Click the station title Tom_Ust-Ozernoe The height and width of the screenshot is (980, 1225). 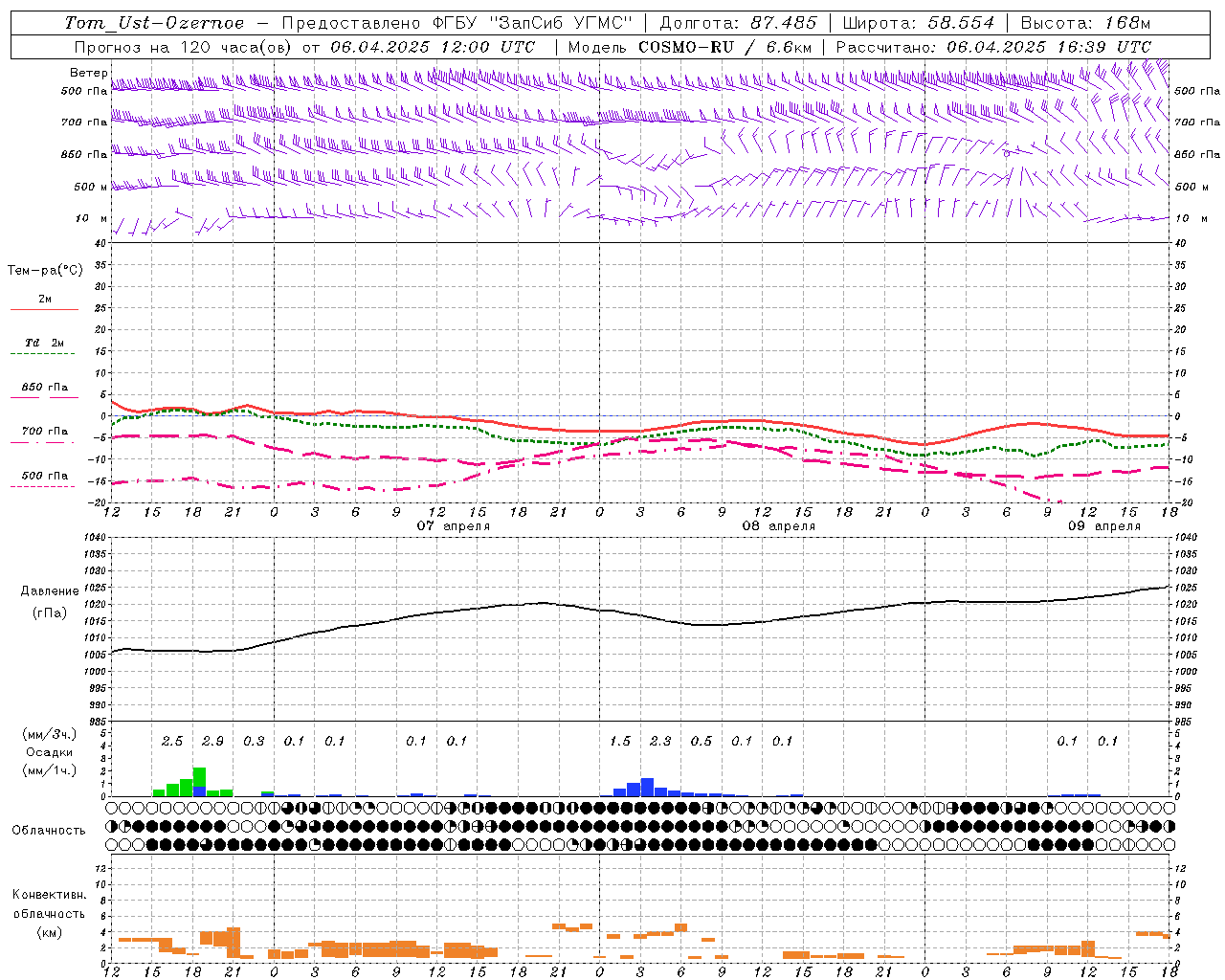coord(155,23)
